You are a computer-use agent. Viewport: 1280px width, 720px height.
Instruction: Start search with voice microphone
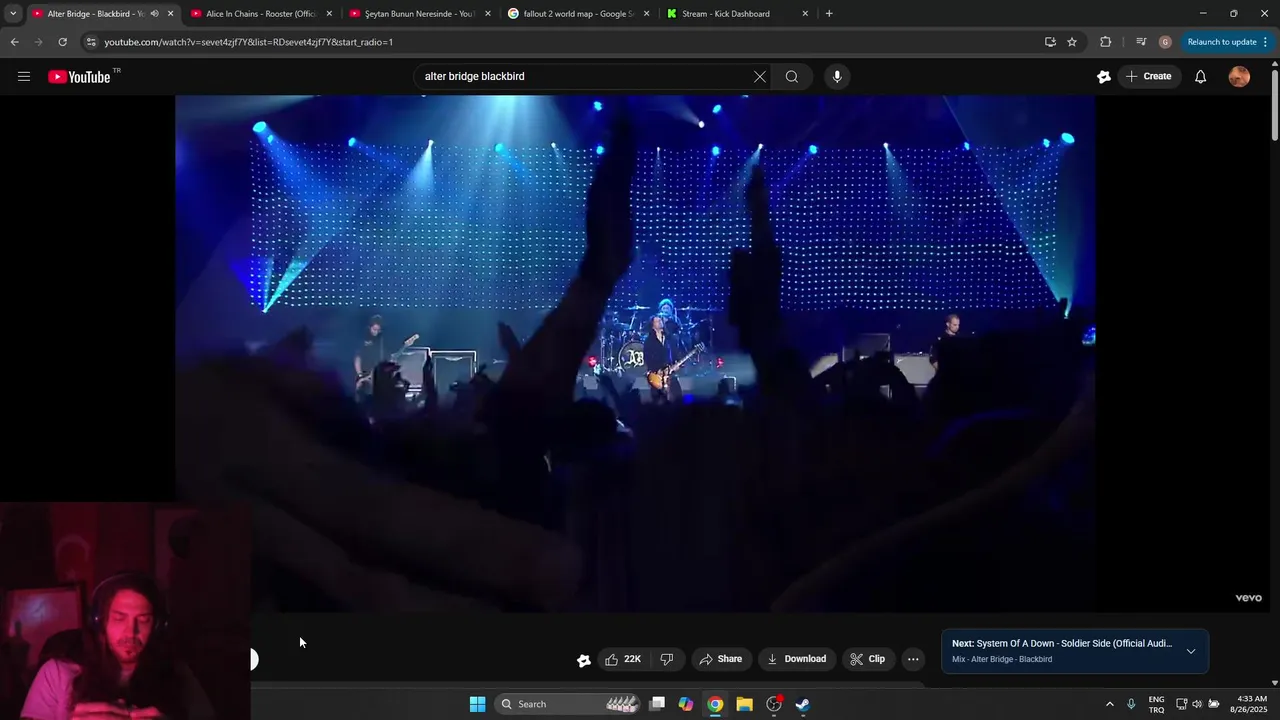(837, 76)
